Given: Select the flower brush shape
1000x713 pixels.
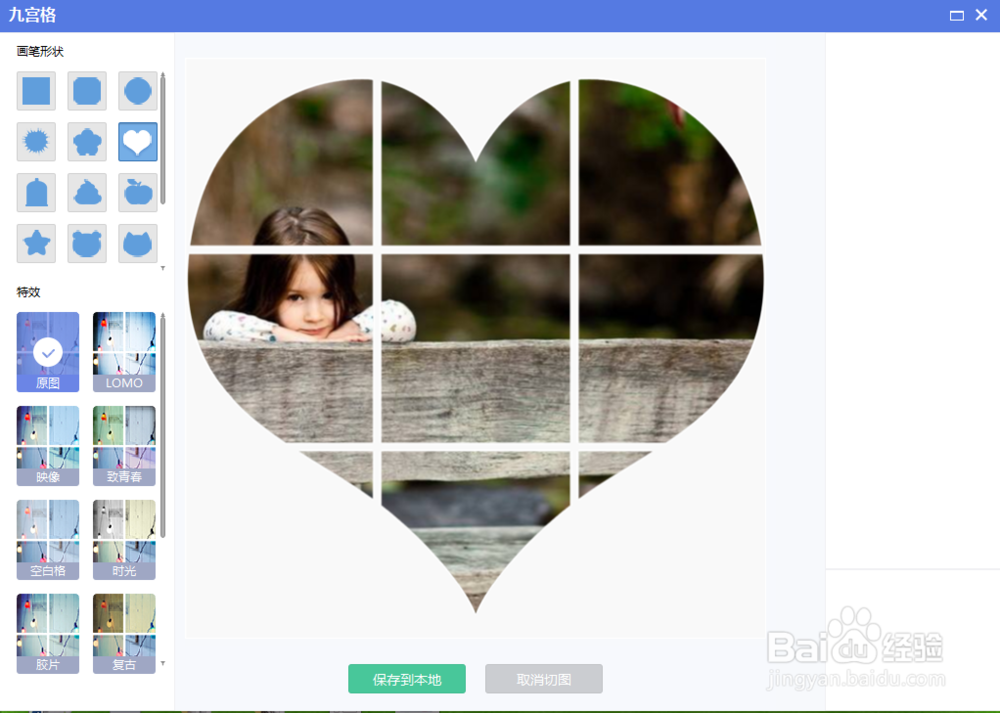Looking at the screenshot, I should pyautogui.click(x=87, y=142).
